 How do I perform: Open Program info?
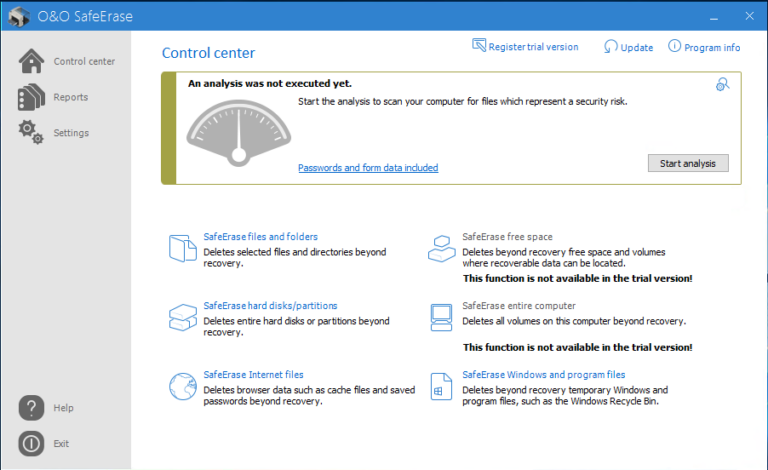tap(704, 47)
